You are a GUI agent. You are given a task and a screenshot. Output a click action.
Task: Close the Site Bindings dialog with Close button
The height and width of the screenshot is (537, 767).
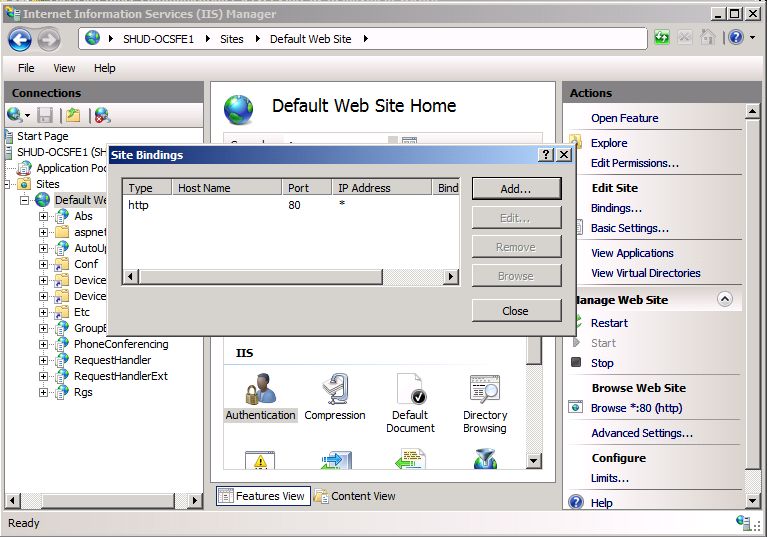516,311
